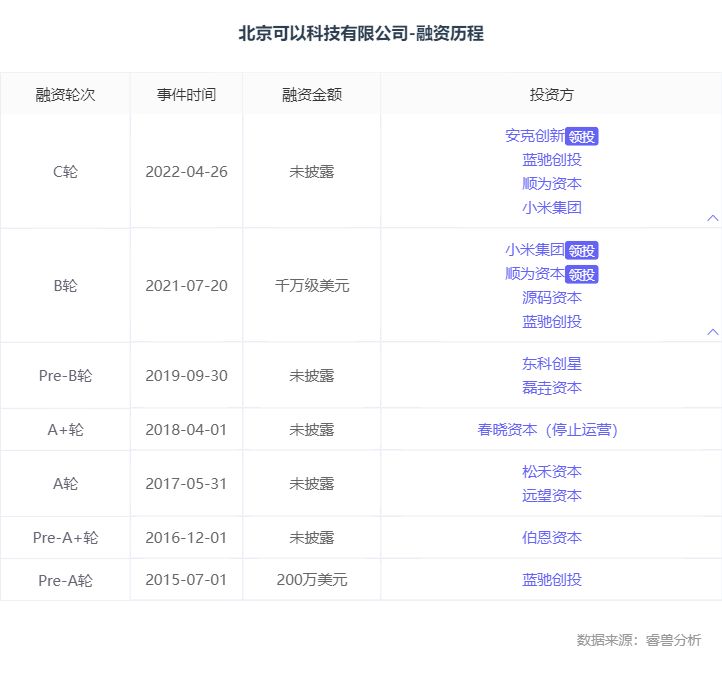
Task: Click the date 2017-05-31
Action: pyautogui.click(x=186, y=484)
